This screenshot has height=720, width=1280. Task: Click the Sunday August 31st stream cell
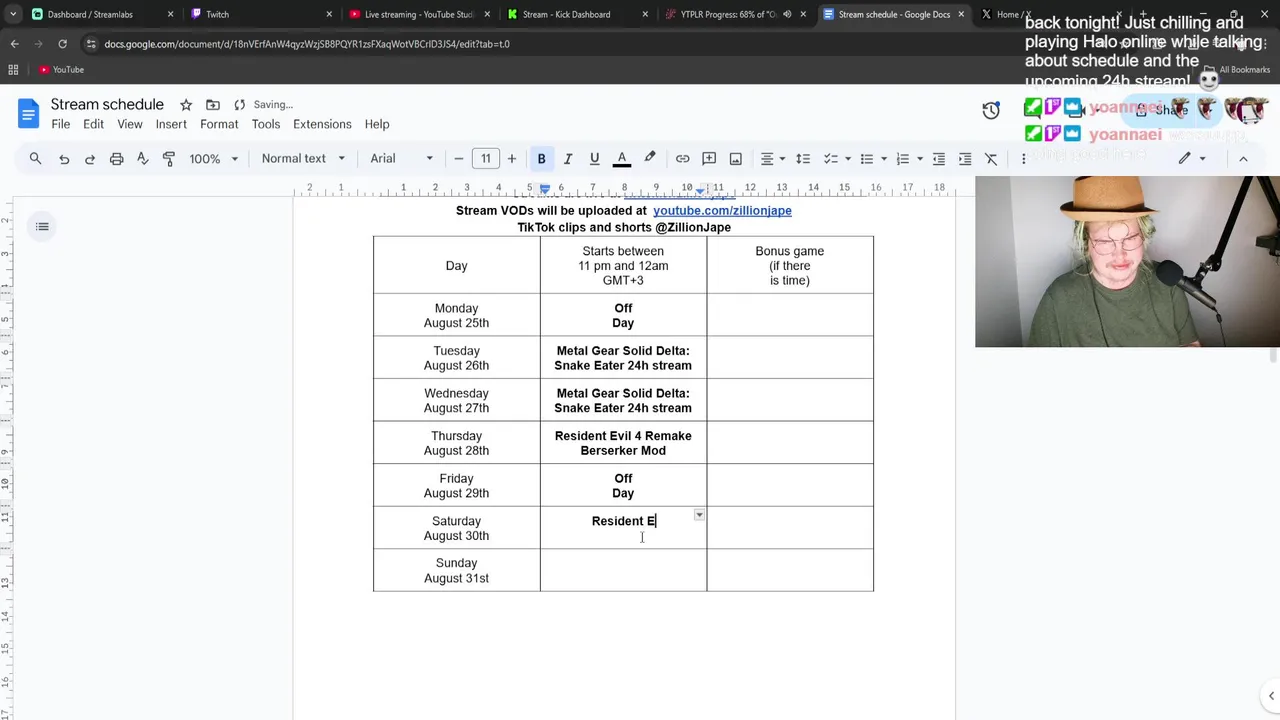click(623, 570)
